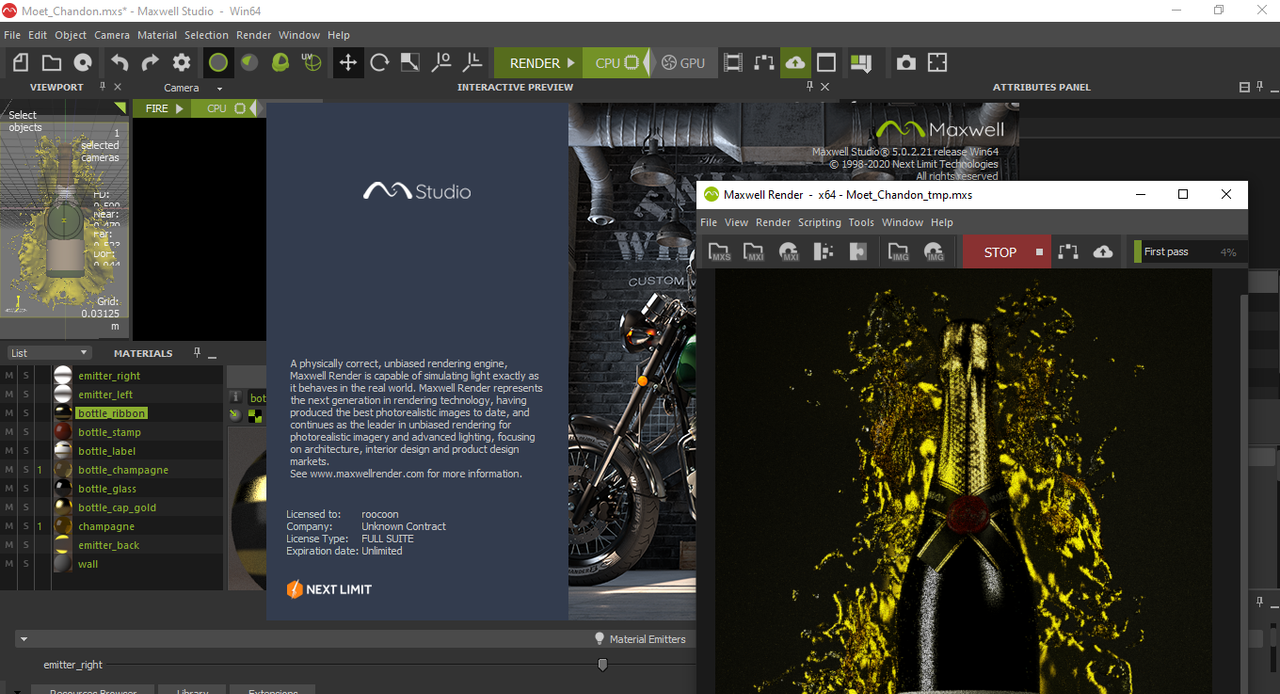The width and height of the screenshot is (1280, 694).
Task: Click the film frame icon after GPU
Action: [x=733, y=63]
